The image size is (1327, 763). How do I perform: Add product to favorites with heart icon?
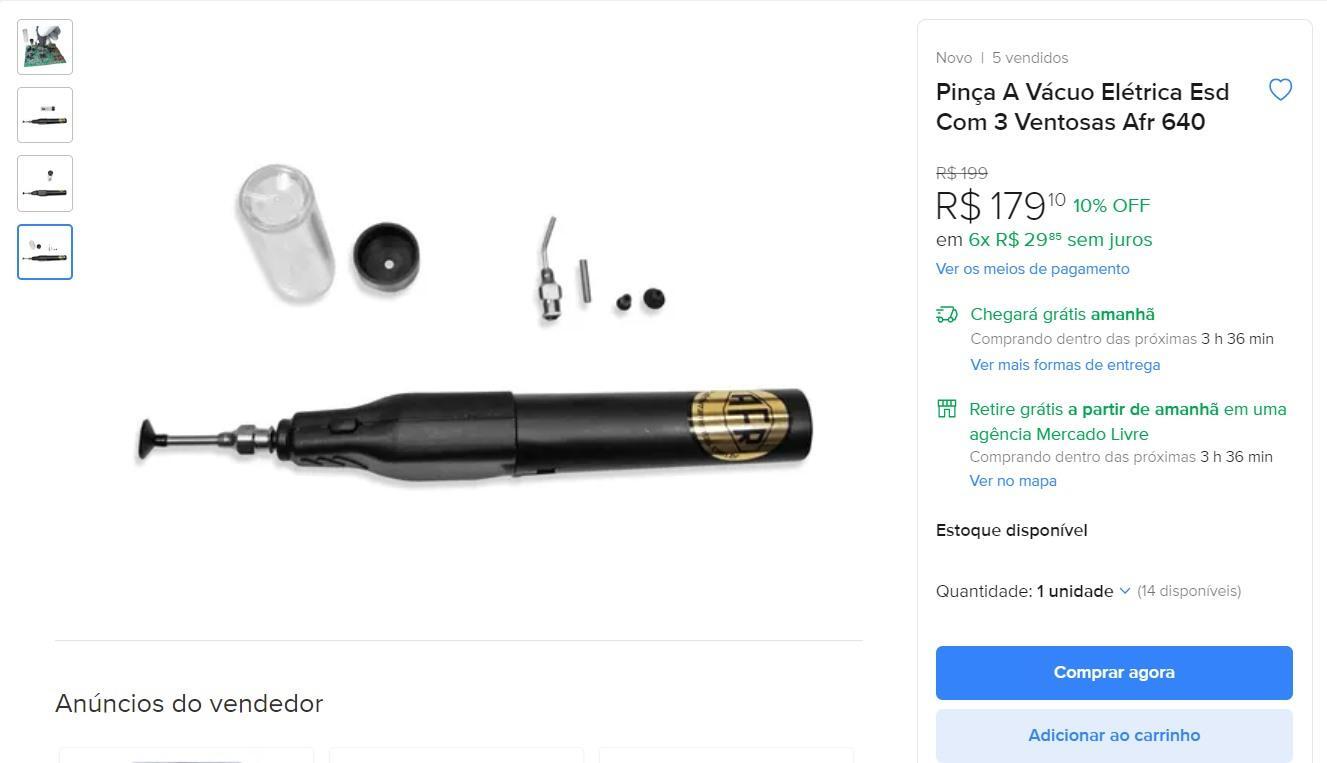pos(1280,90)
